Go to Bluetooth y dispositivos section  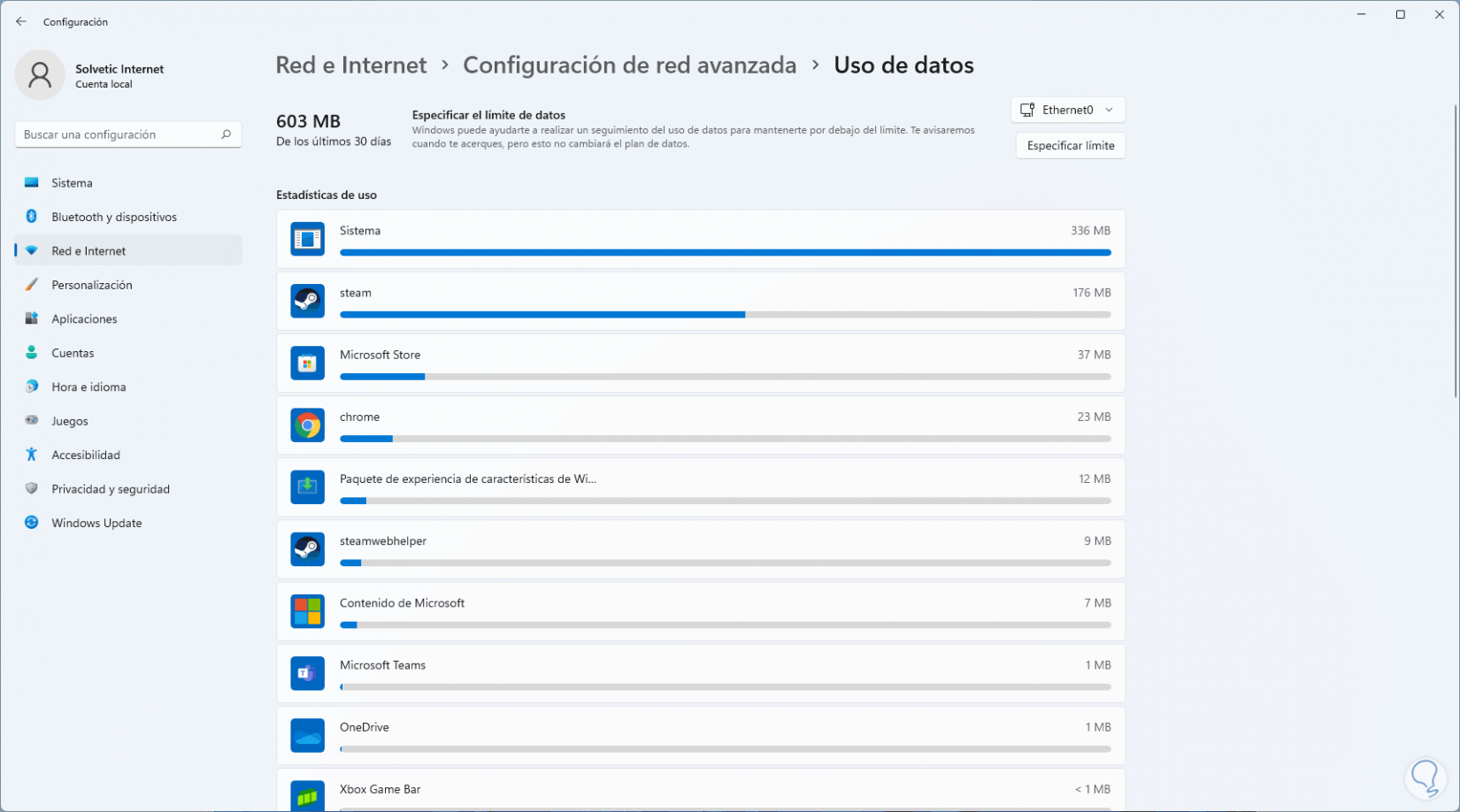point(113,217)
